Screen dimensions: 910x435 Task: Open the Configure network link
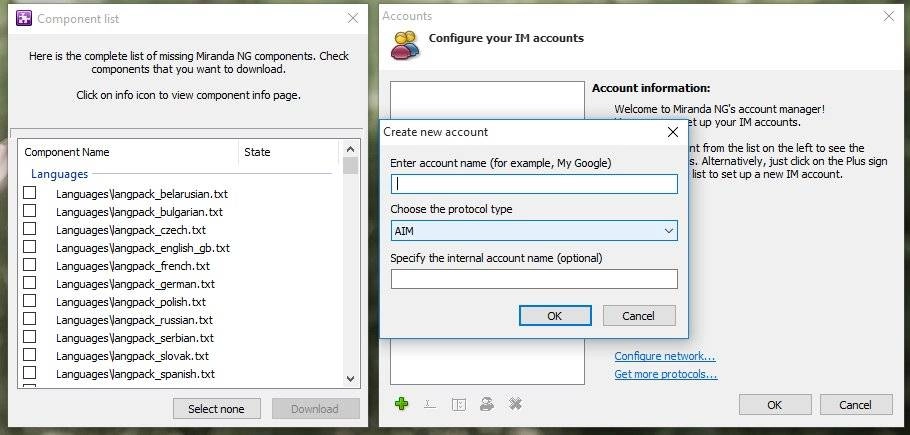point(665,356)
